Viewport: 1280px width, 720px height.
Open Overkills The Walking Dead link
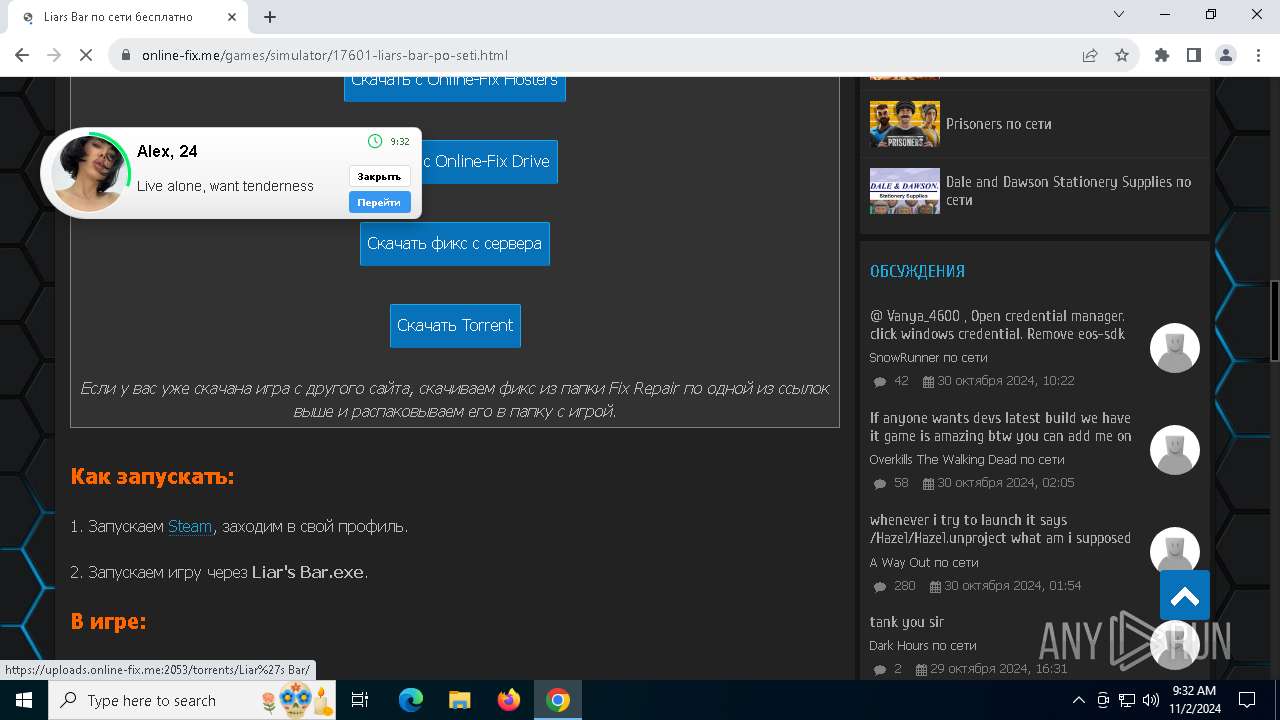(x=966, y=460)
